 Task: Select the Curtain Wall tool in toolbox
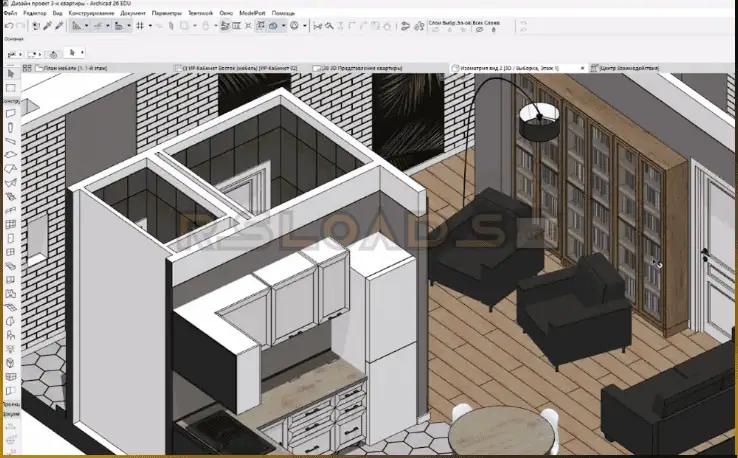tap(11, 225)
